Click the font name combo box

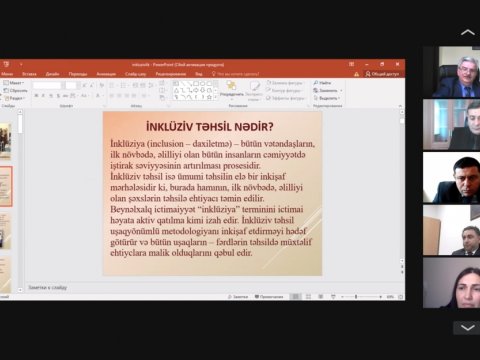coord(47,86)
